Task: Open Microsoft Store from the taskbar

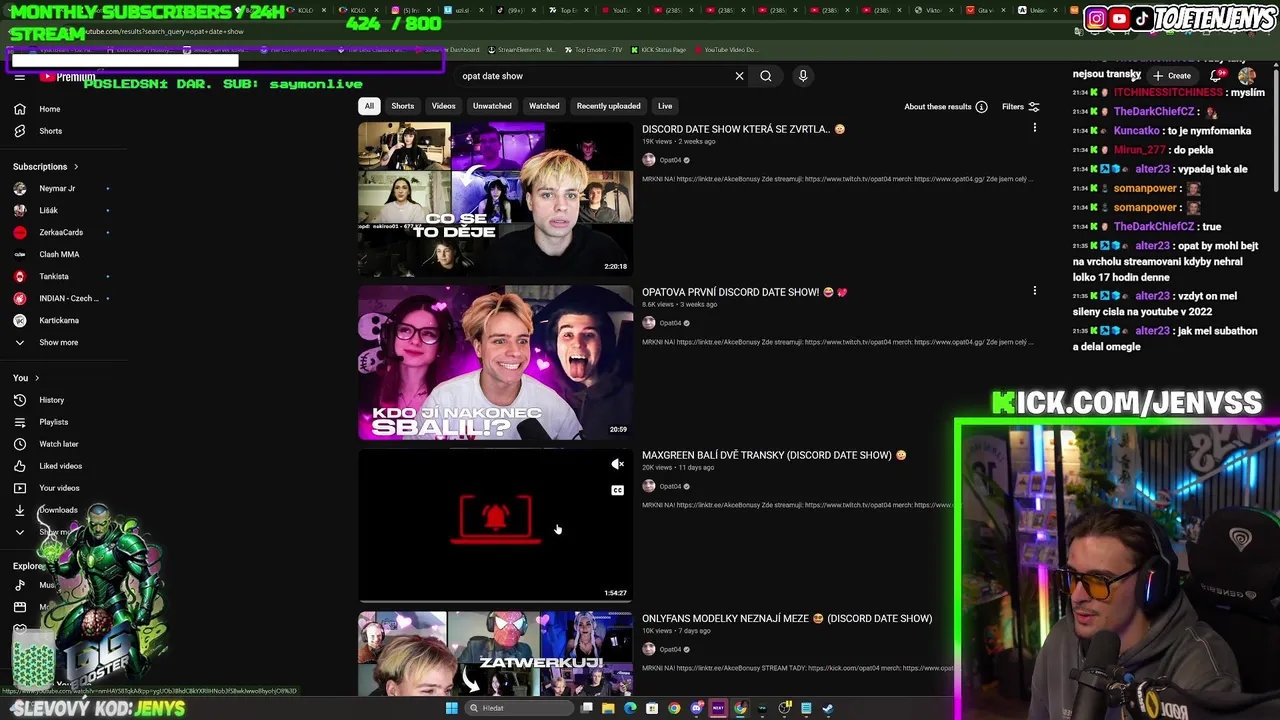Action: [652, 708]
